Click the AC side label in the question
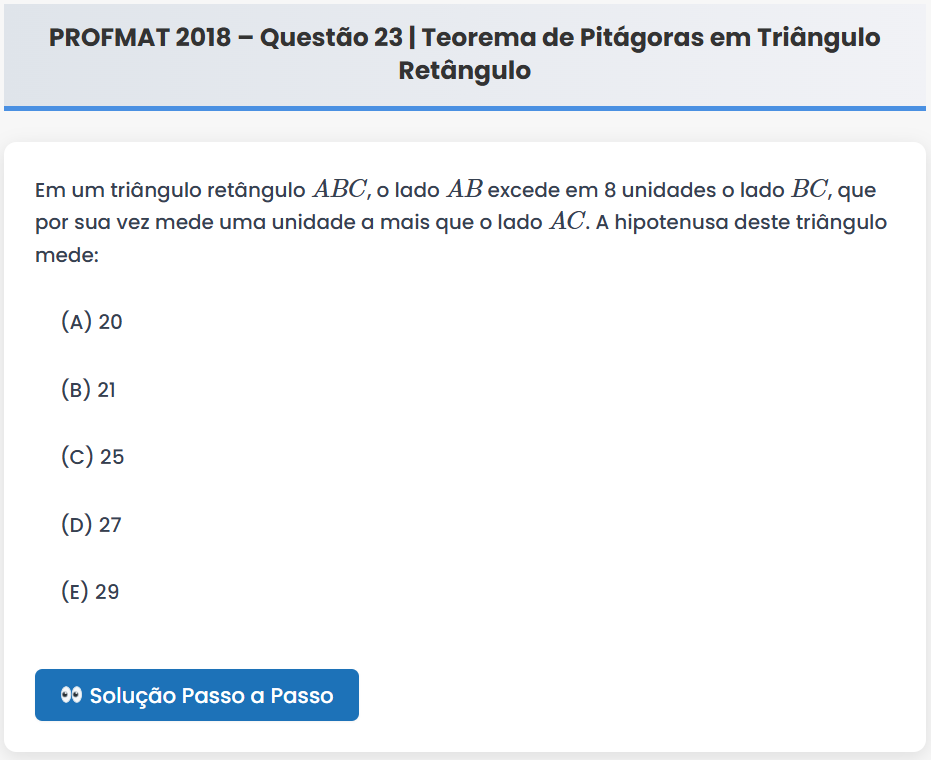The width and height of the screenshot is (931, 760). 568,222
